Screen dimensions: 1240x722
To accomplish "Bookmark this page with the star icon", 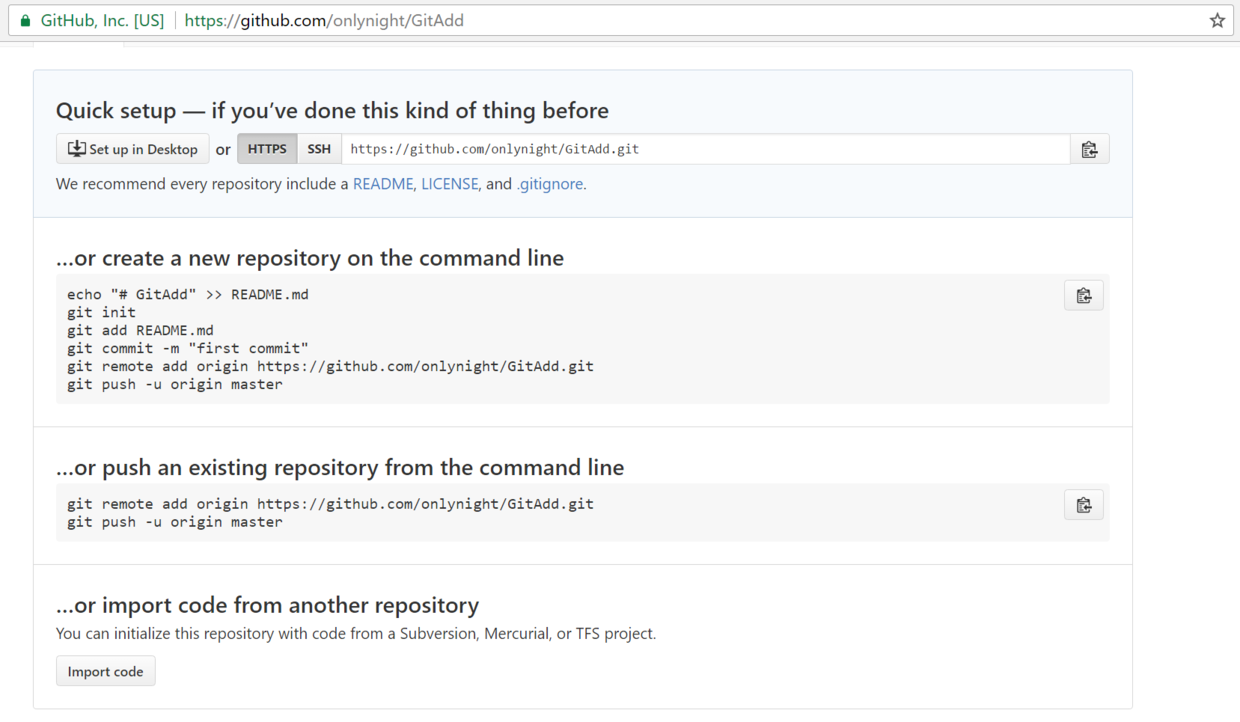I will click(x=1217, y=20).
